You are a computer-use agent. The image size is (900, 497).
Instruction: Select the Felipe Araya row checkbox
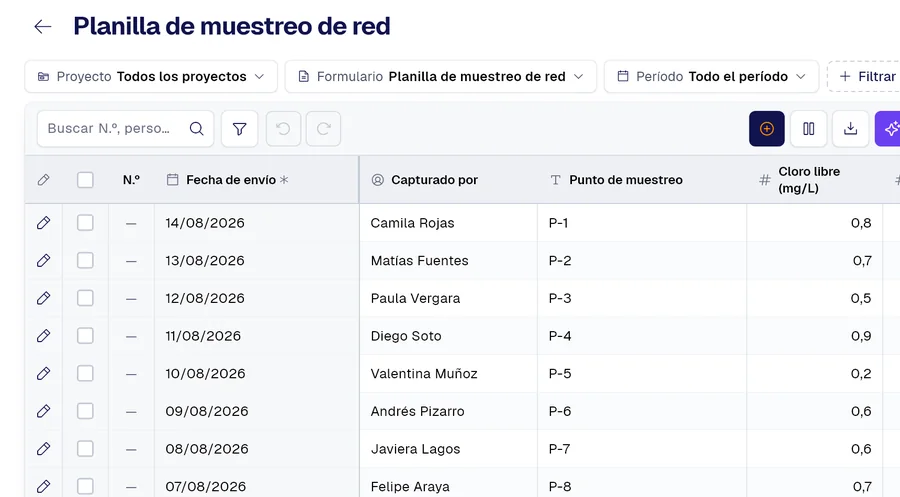pos(85,486)
